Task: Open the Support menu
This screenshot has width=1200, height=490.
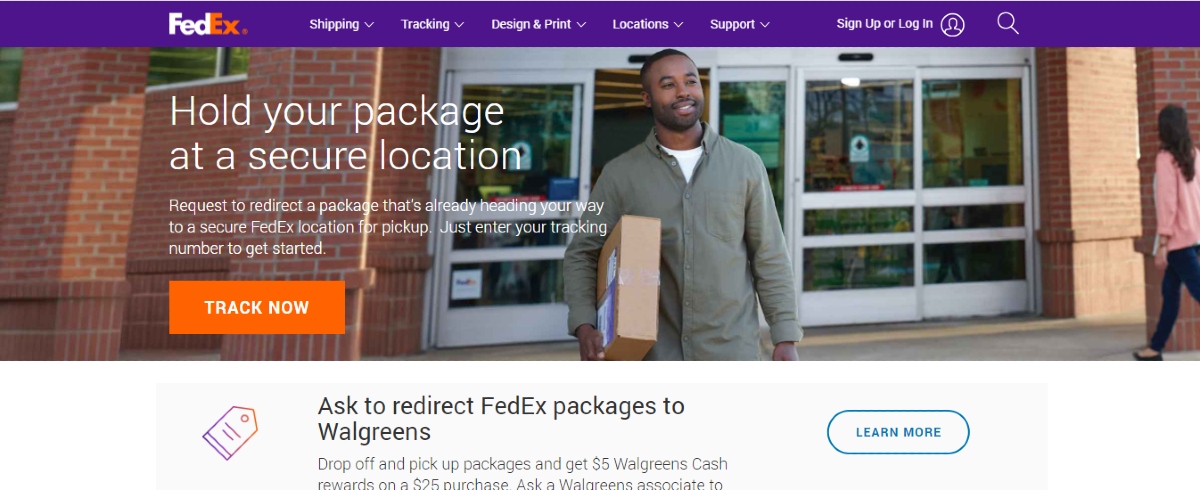Action: click(x=740, y=24)
